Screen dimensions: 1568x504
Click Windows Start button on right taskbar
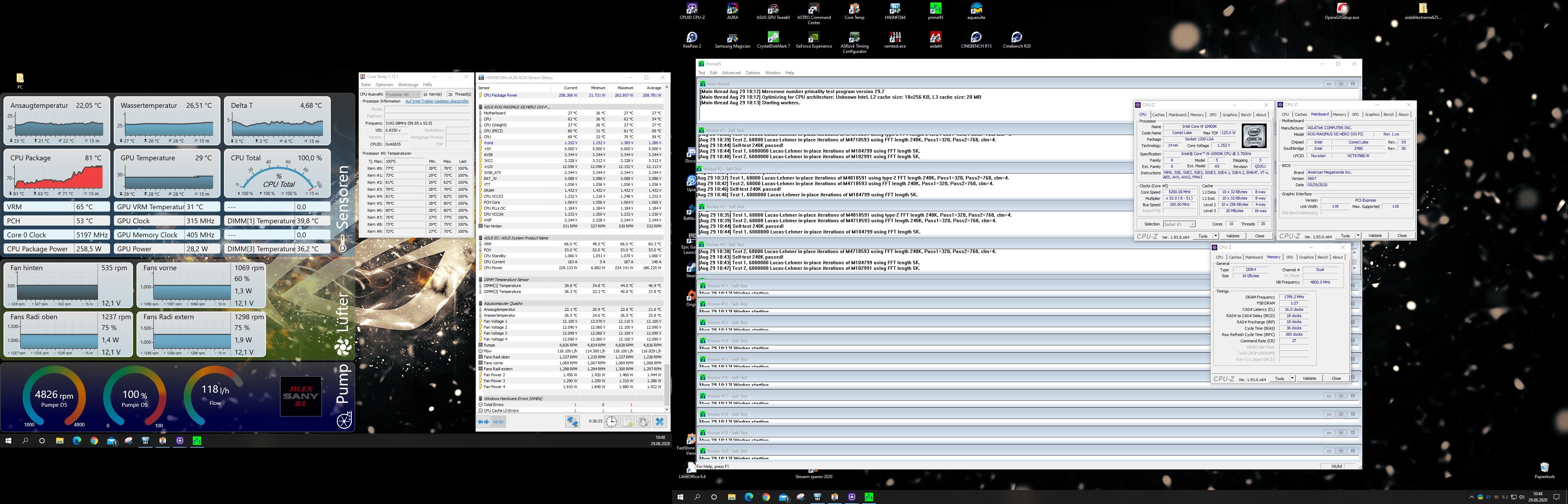click(680, 497)
